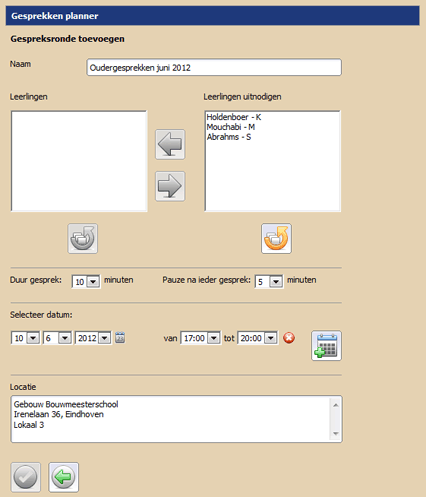The image size is (426, 497).
Task: Click the orange reload button under Leerlingen uitnodigen
Action: [x=276, y=239]
